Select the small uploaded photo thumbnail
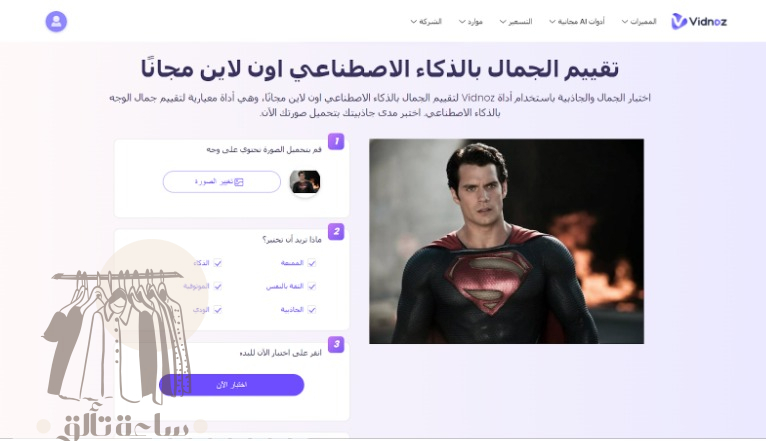766x441 pixels. 305,182
